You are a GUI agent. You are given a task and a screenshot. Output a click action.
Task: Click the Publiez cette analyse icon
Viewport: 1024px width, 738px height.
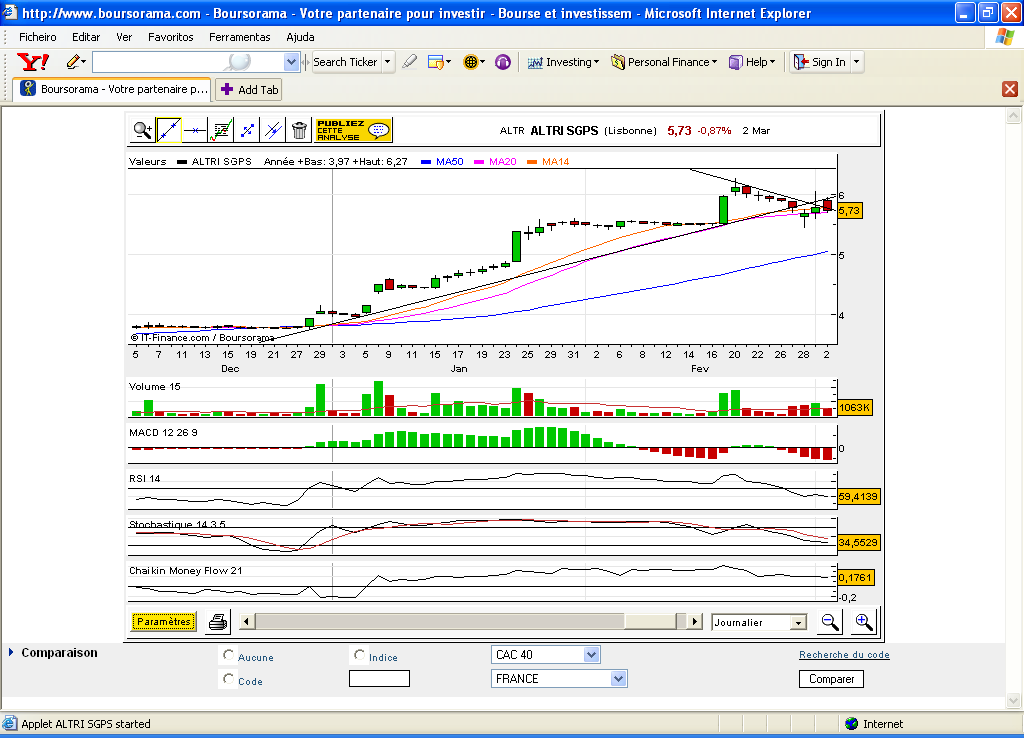pyautogui.click(x=353, y=130)
